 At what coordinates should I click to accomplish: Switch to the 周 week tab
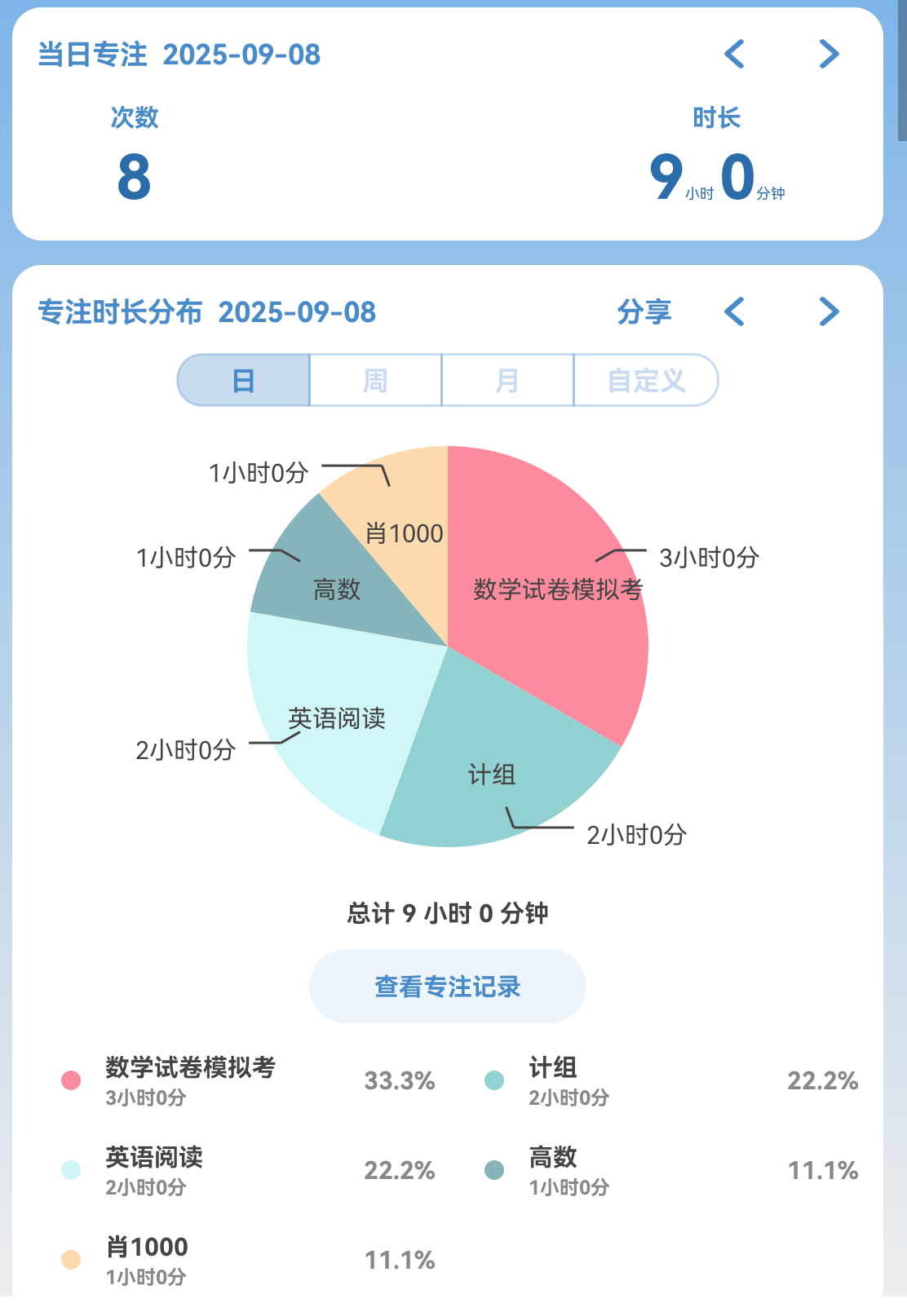[x=375, y=380]
